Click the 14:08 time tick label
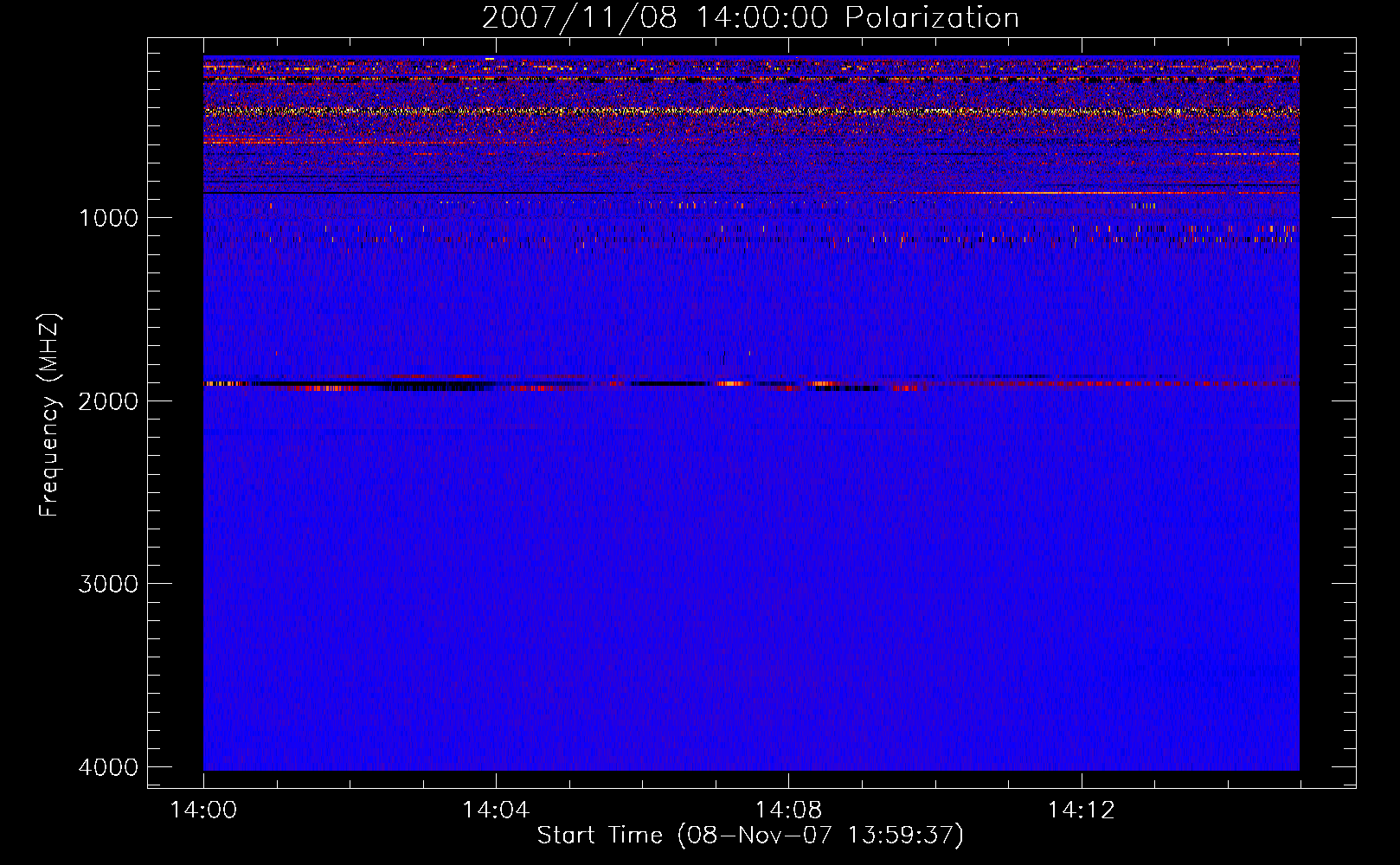Viewport: 1400px width, 865px height. [788, 811]
